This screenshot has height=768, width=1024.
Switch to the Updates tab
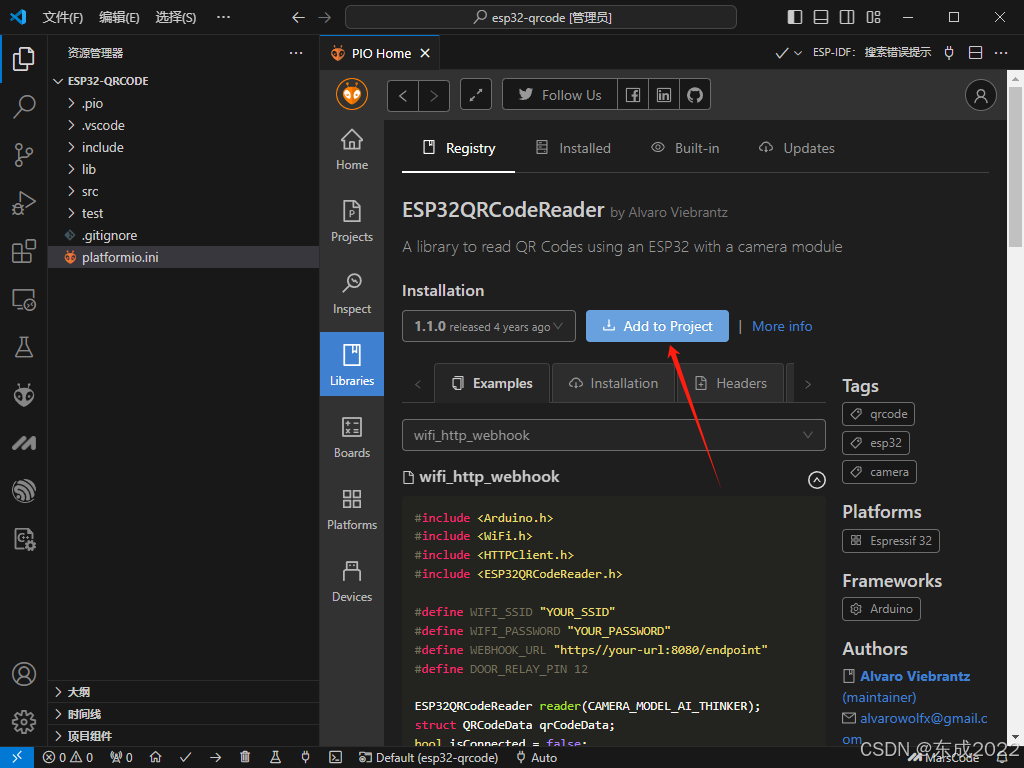click(796, 148)
